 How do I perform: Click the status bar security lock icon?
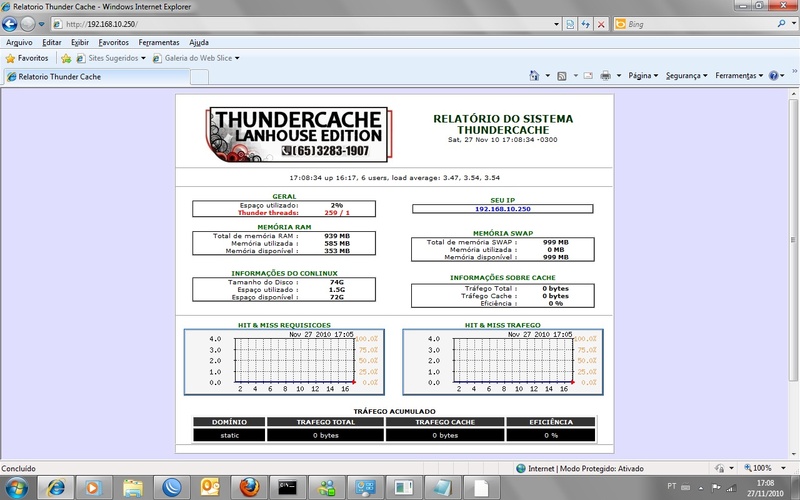tap(719, 468)
